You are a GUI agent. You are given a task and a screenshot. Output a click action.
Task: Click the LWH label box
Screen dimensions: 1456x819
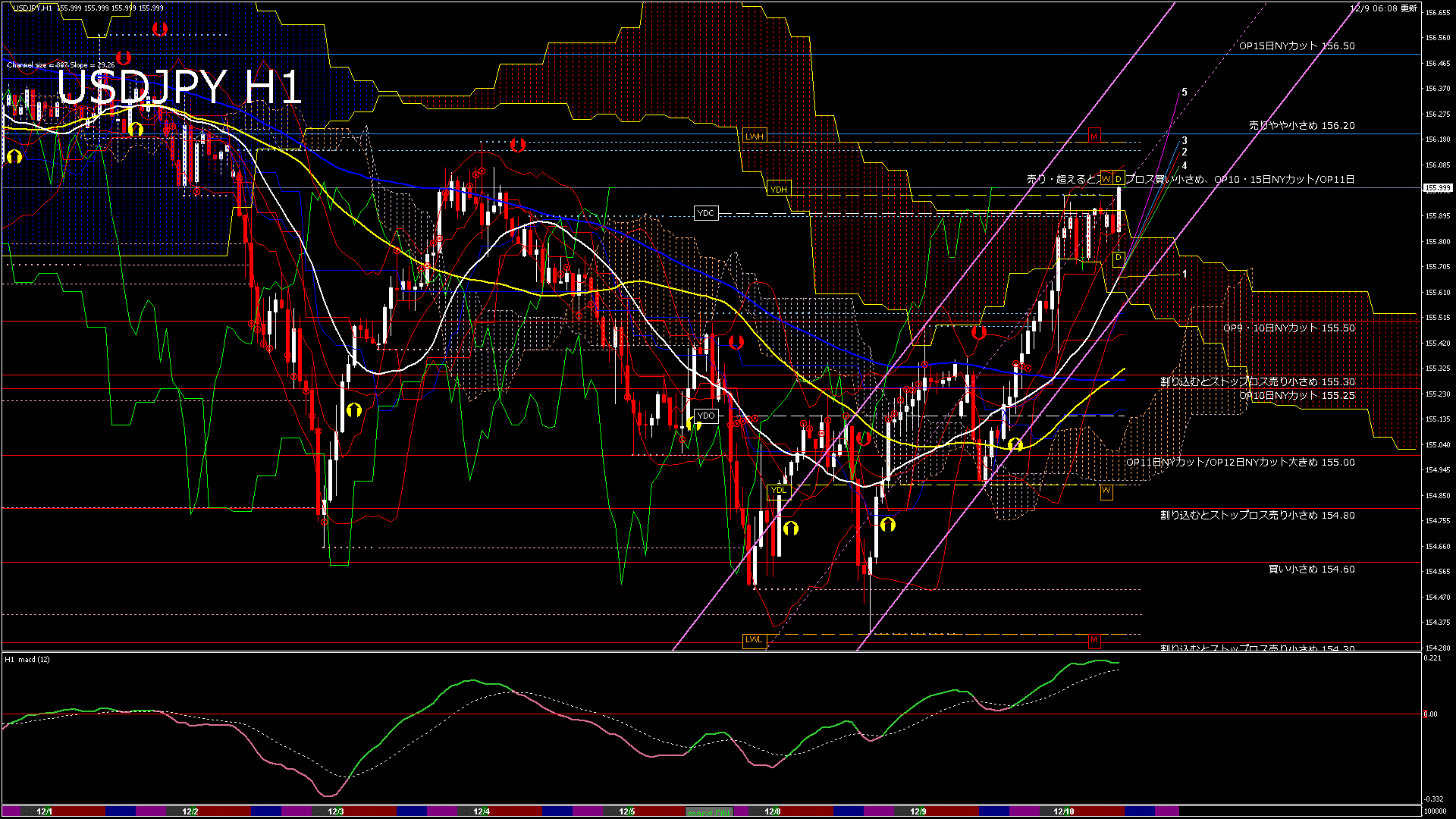[755, 134]
